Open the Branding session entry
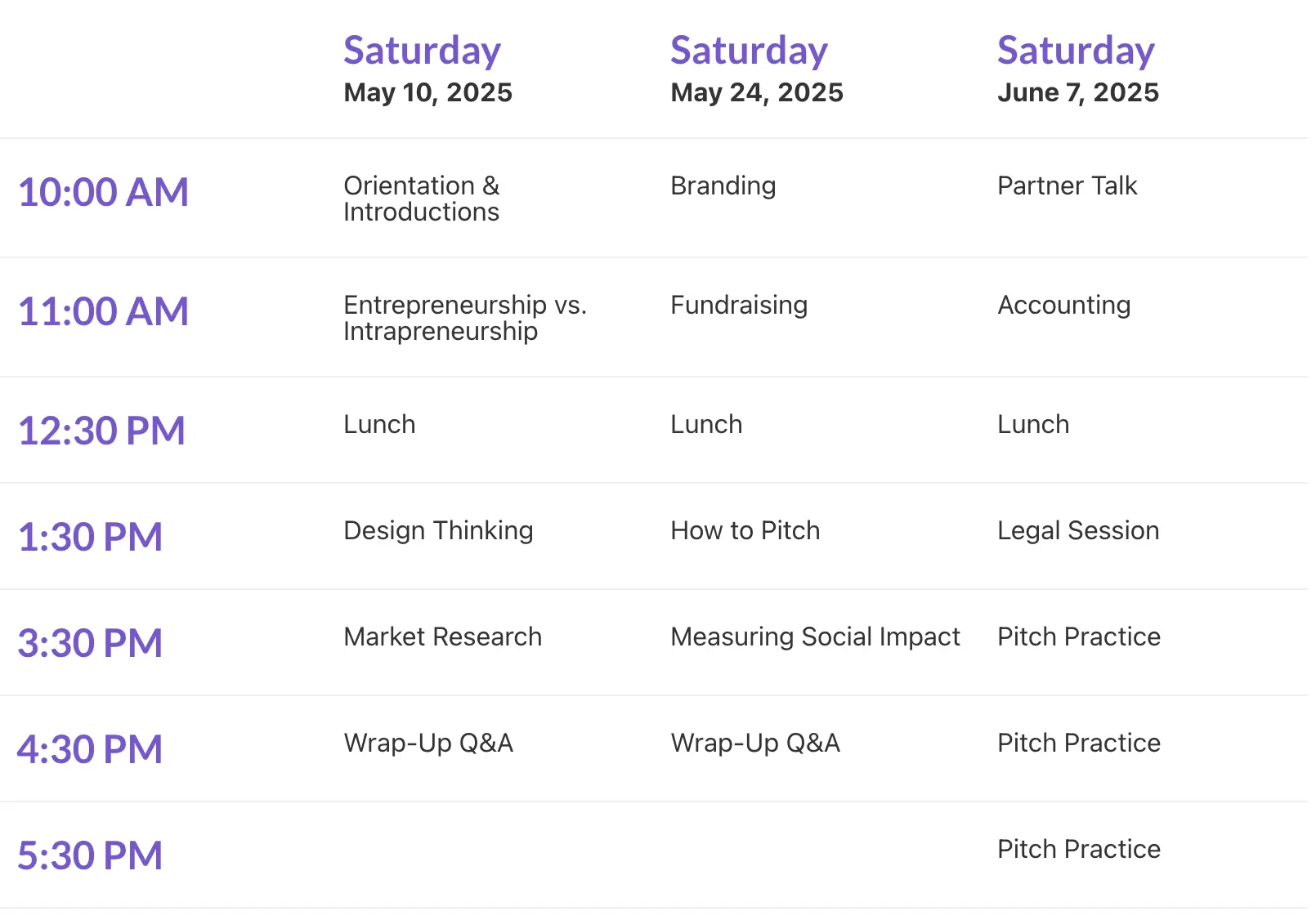This screenshot has width=1316, height=920. 723,186
